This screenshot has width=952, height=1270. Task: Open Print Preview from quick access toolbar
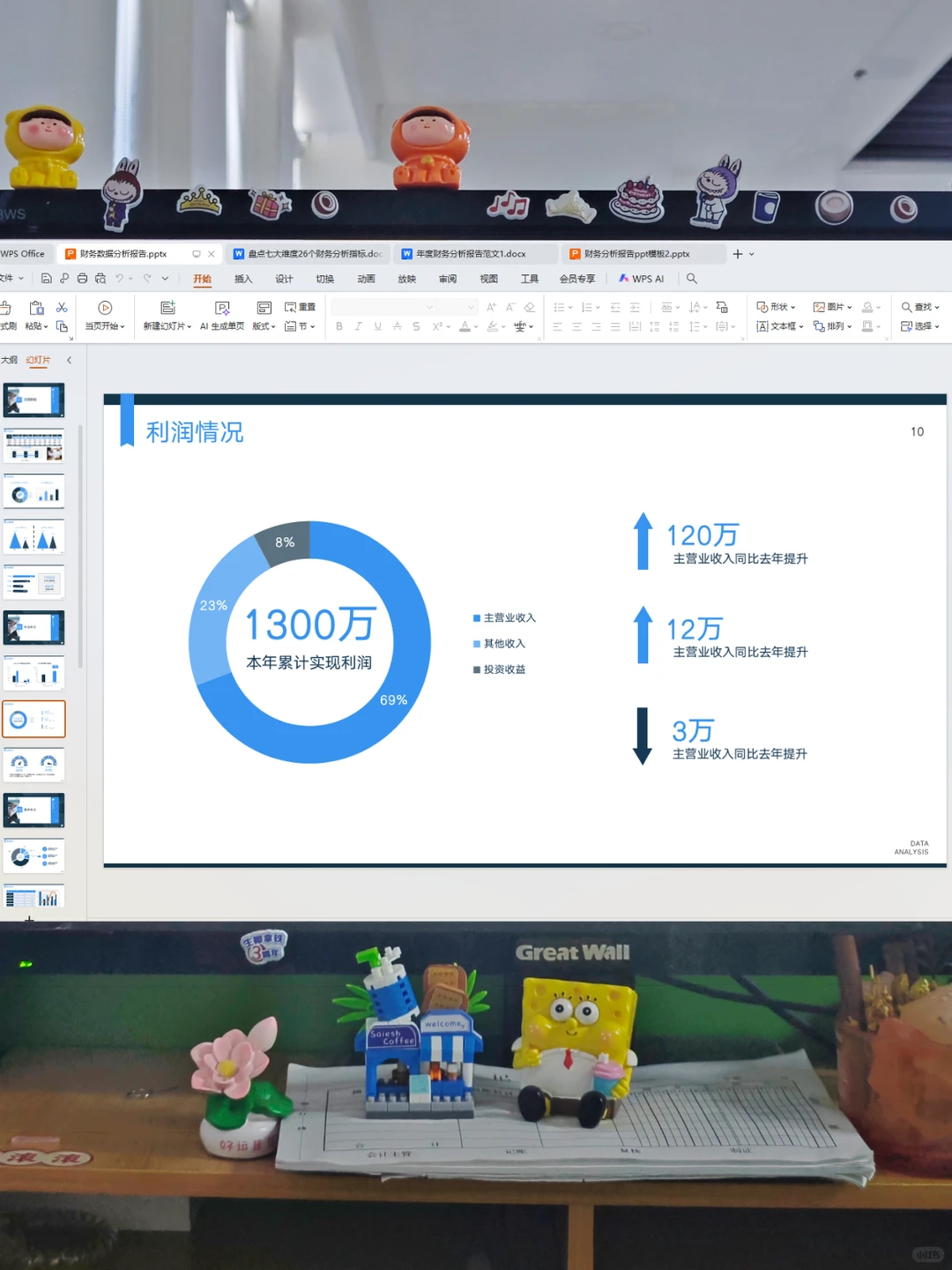tap(100, 279)
